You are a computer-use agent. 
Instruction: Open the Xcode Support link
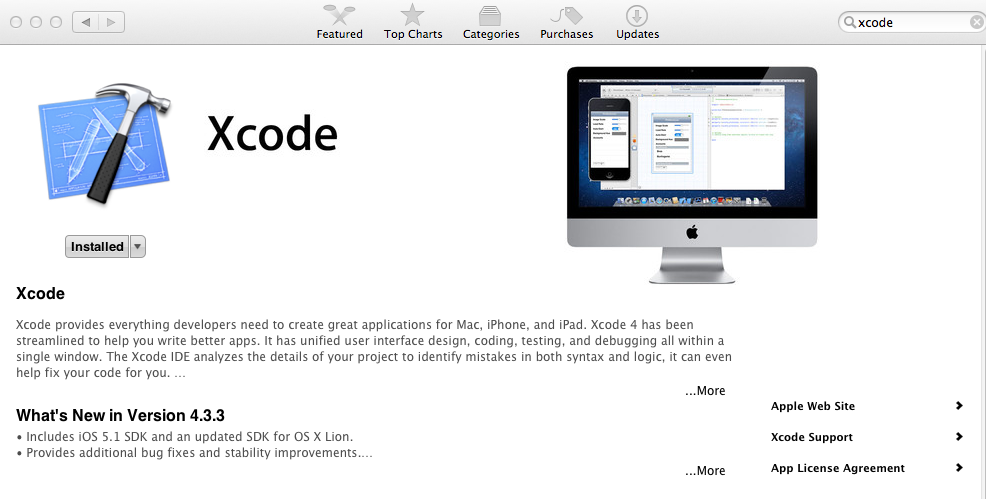812,437
